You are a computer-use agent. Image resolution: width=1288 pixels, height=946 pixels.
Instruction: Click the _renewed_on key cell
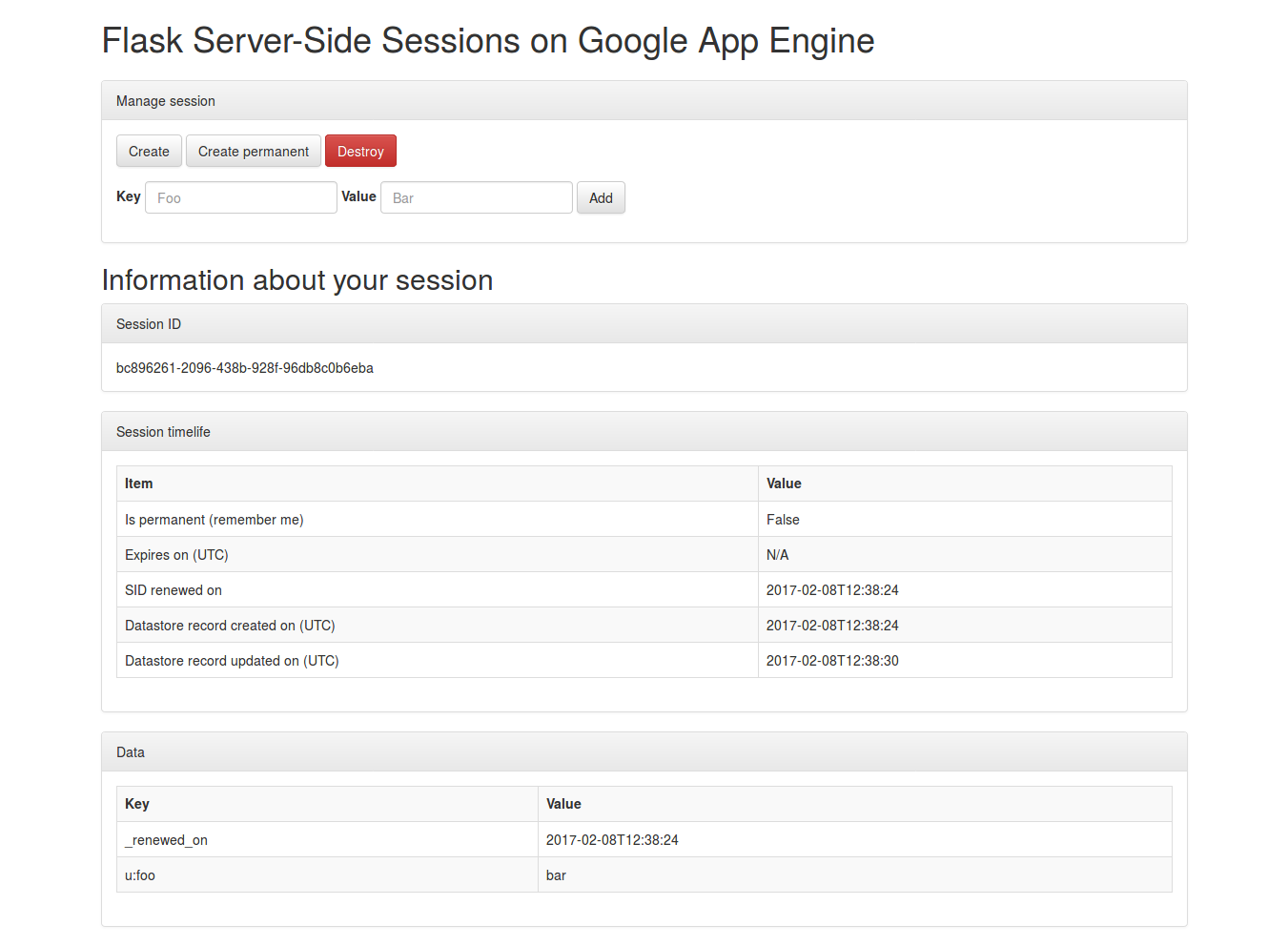tap(327, 839)
